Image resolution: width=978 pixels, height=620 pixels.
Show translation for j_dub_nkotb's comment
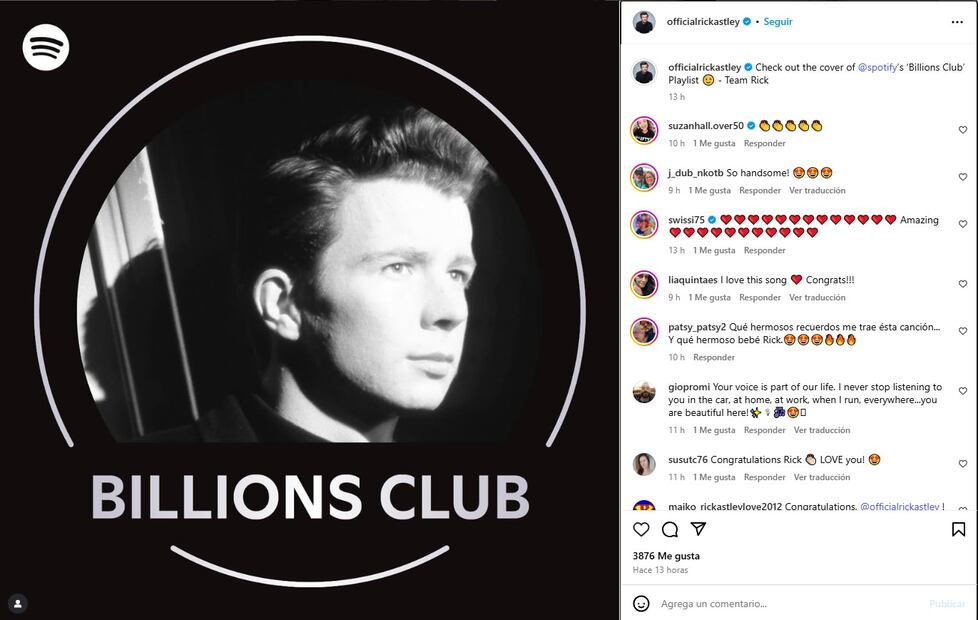tap(817, 190)
